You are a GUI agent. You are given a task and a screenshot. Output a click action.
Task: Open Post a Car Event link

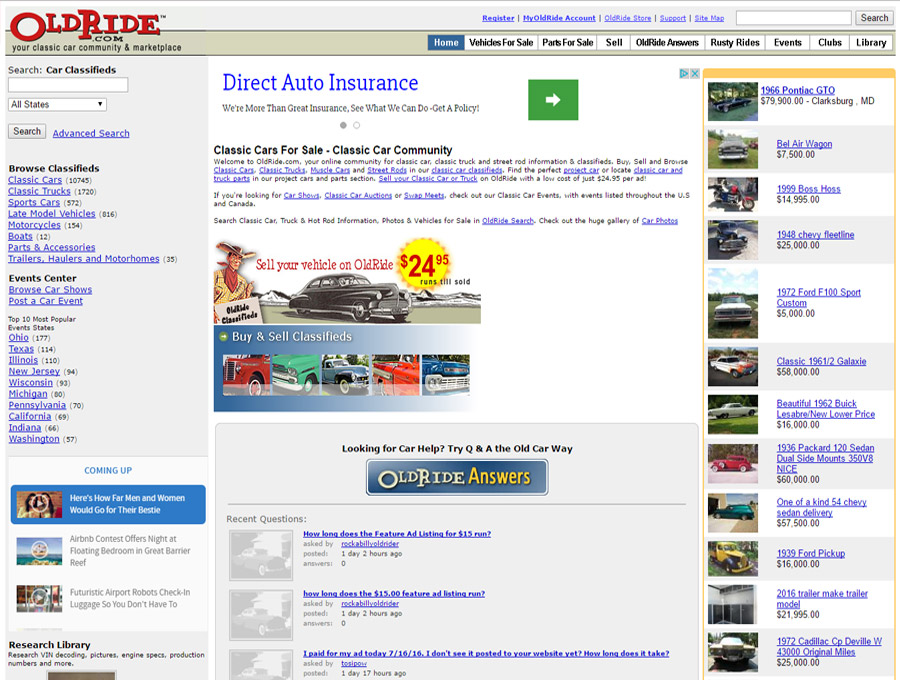point(45,301)
